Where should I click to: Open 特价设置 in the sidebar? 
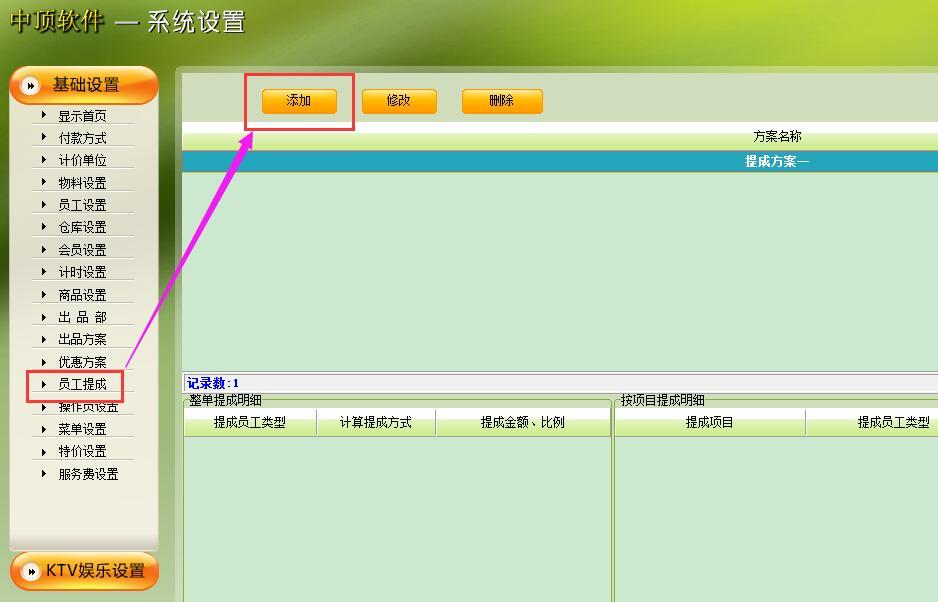82,451
